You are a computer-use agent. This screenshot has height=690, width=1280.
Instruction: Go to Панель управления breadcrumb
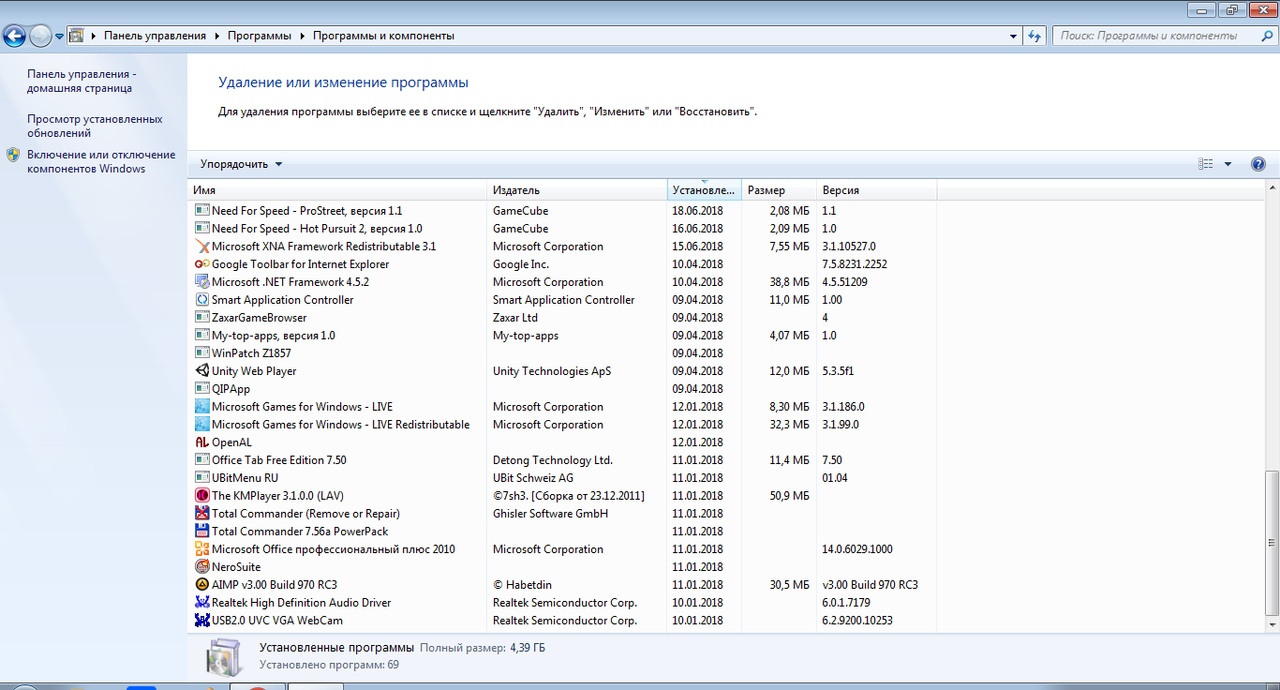pyautogui.click(x=155, y=35)
